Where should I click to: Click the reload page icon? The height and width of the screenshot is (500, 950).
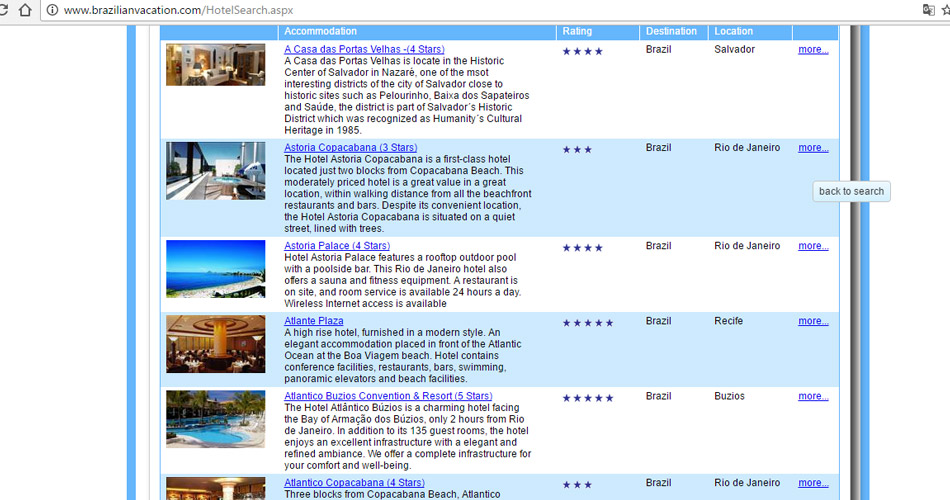pyautogui.click(x=3, y=10)
